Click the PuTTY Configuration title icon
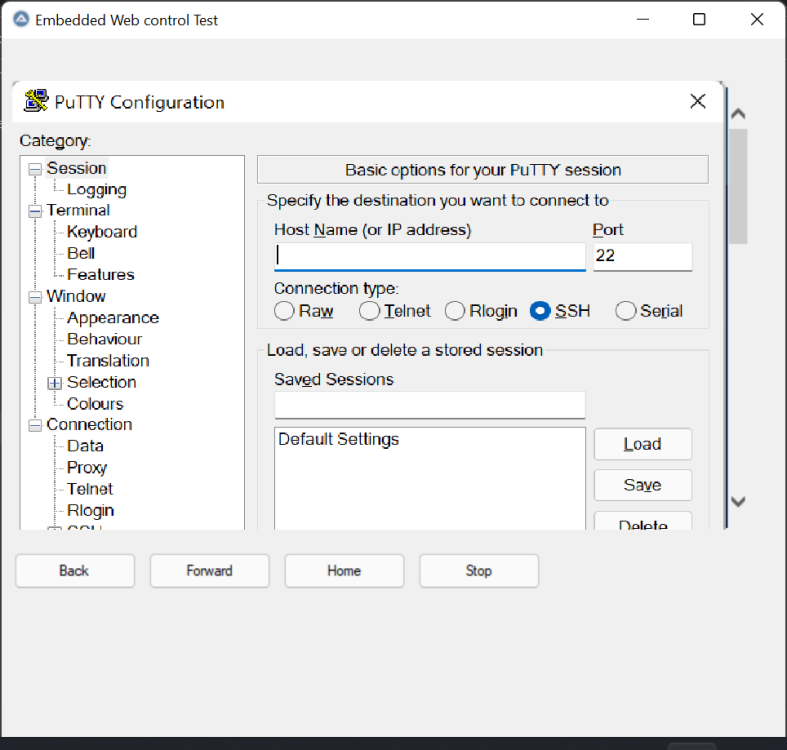The image size is (787, 750). coord(36,101)
